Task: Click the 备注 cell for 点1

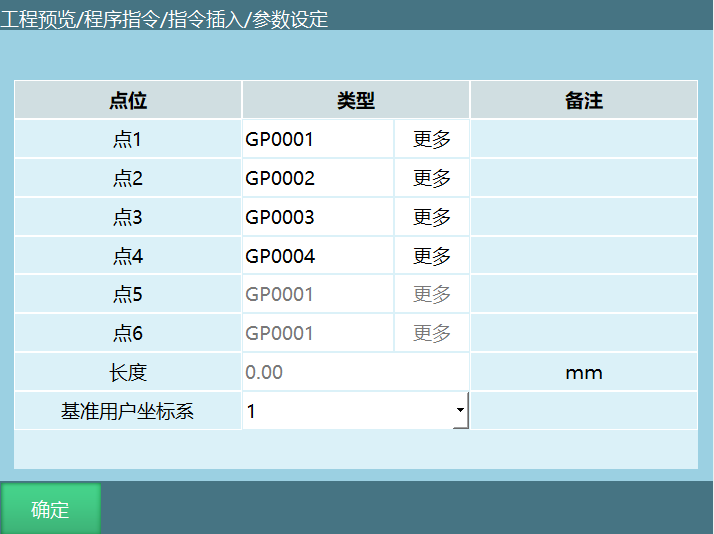Action: point(583,140)
